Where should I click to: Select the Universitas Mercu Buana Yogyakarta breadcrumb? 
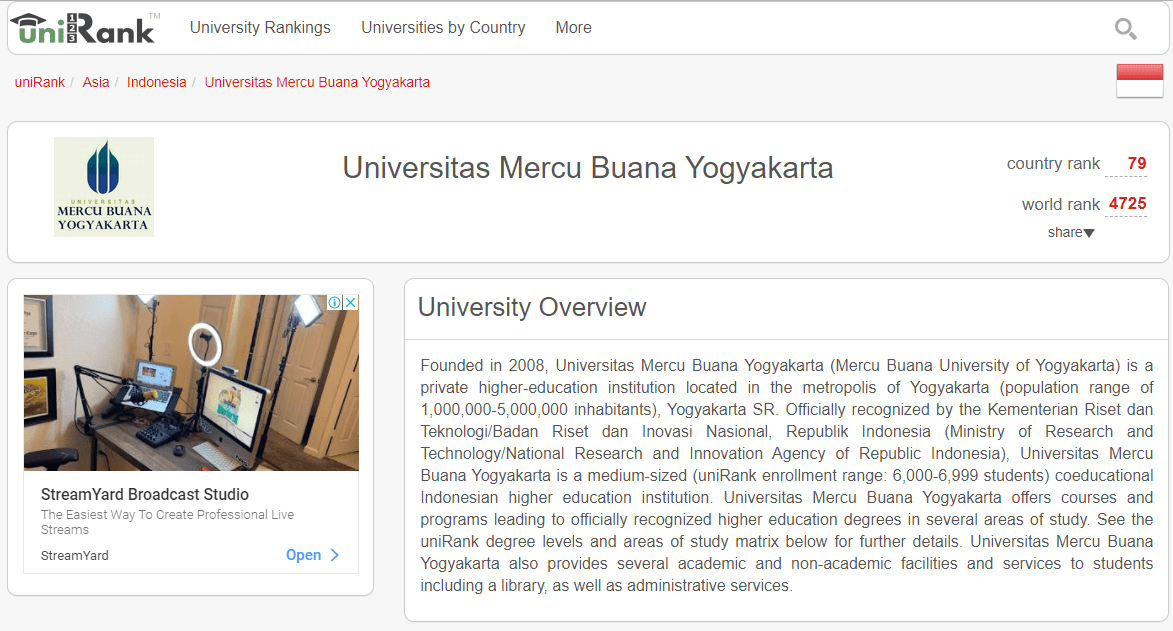317,82
